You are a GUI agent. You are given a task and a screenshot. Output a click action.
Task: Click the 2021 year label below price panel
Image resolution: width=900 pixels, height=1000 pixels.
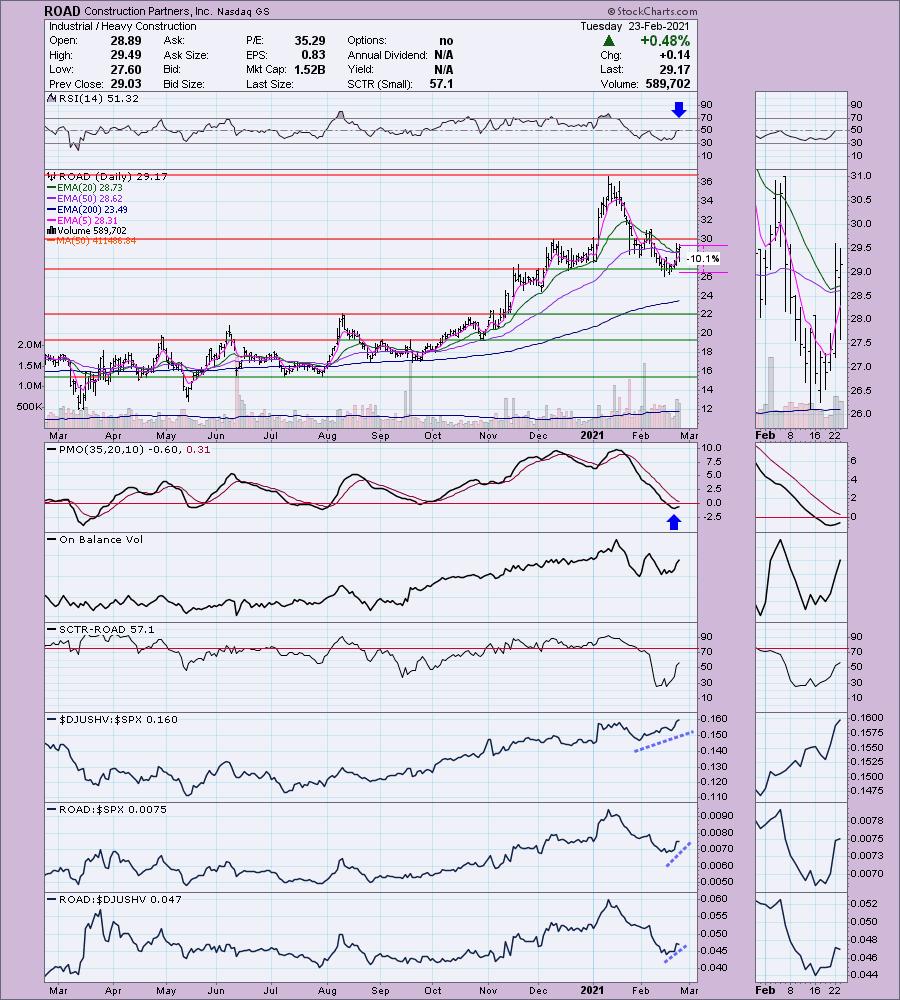(591, 435)
